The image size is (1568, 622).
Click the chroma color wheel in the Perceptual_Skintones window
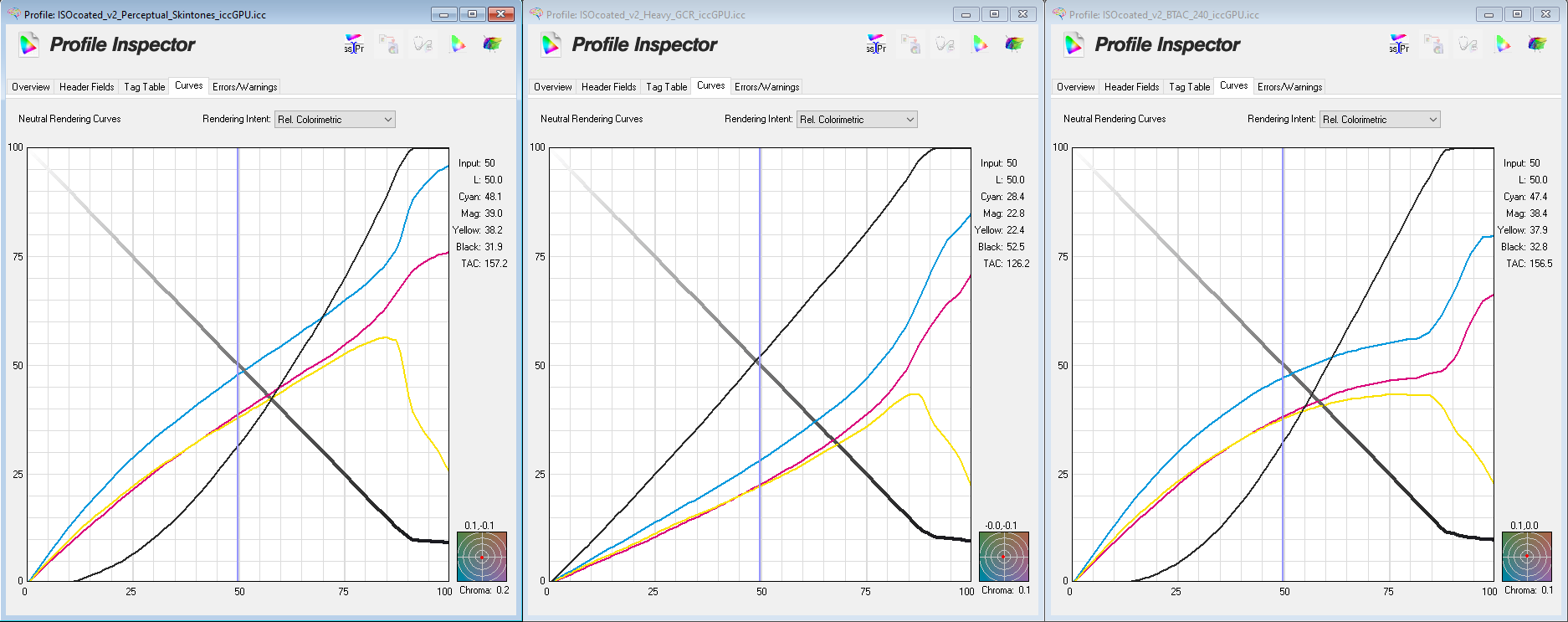pos(482,557)
